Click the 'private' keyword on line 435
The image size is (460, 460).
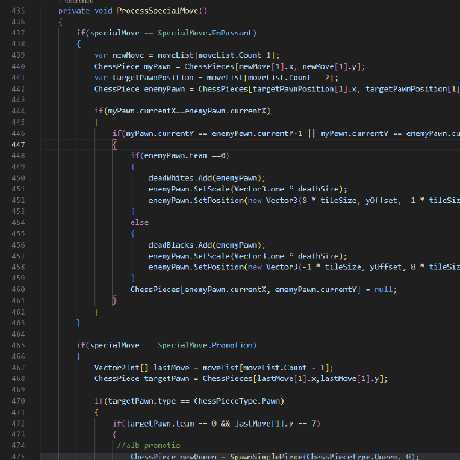coord(74,11)
